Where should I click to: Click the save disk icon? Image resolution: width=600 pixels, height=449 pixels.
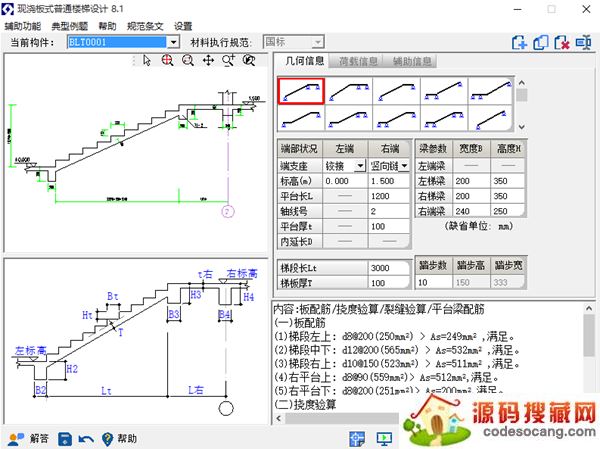(x=65, y=439)
